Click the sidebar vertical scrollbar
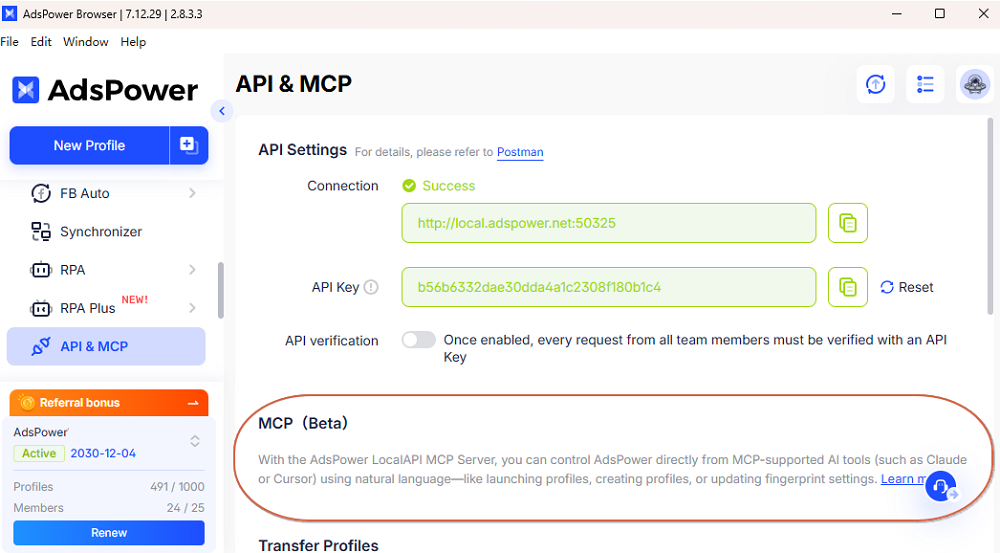The image size is (1000, 553). (x=221, y=290)
